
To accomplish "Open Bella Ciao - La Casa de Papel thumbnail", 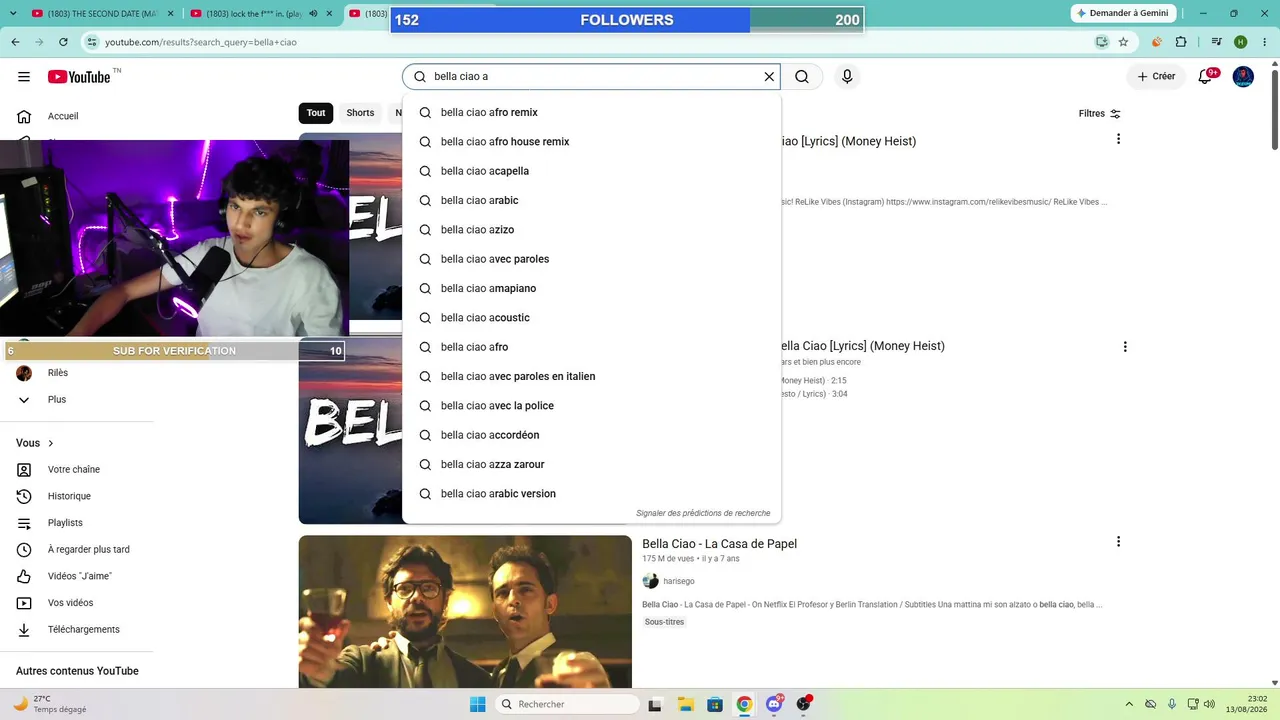I will 465,612.
